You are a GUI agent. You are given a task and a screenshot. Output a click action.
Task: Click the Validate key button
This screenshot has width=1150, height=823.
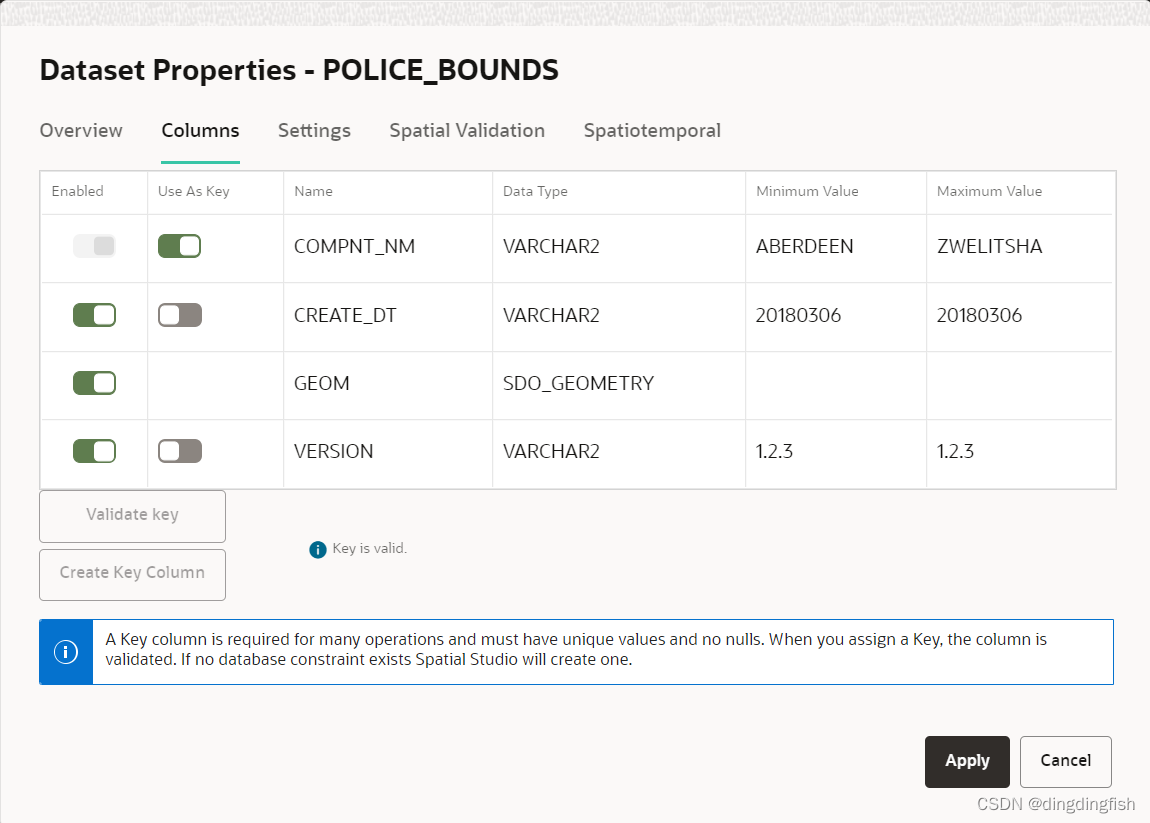[132, 516]
